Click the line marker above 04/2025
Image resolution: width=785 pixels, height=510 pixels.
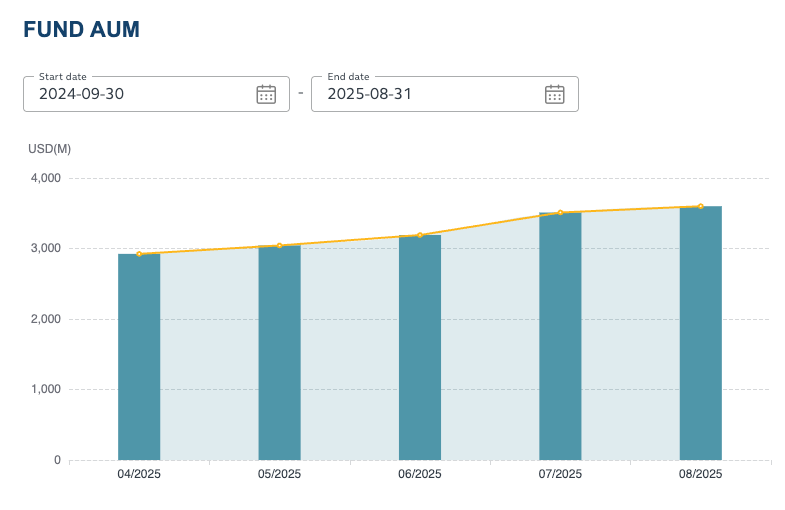pos(139,254)
